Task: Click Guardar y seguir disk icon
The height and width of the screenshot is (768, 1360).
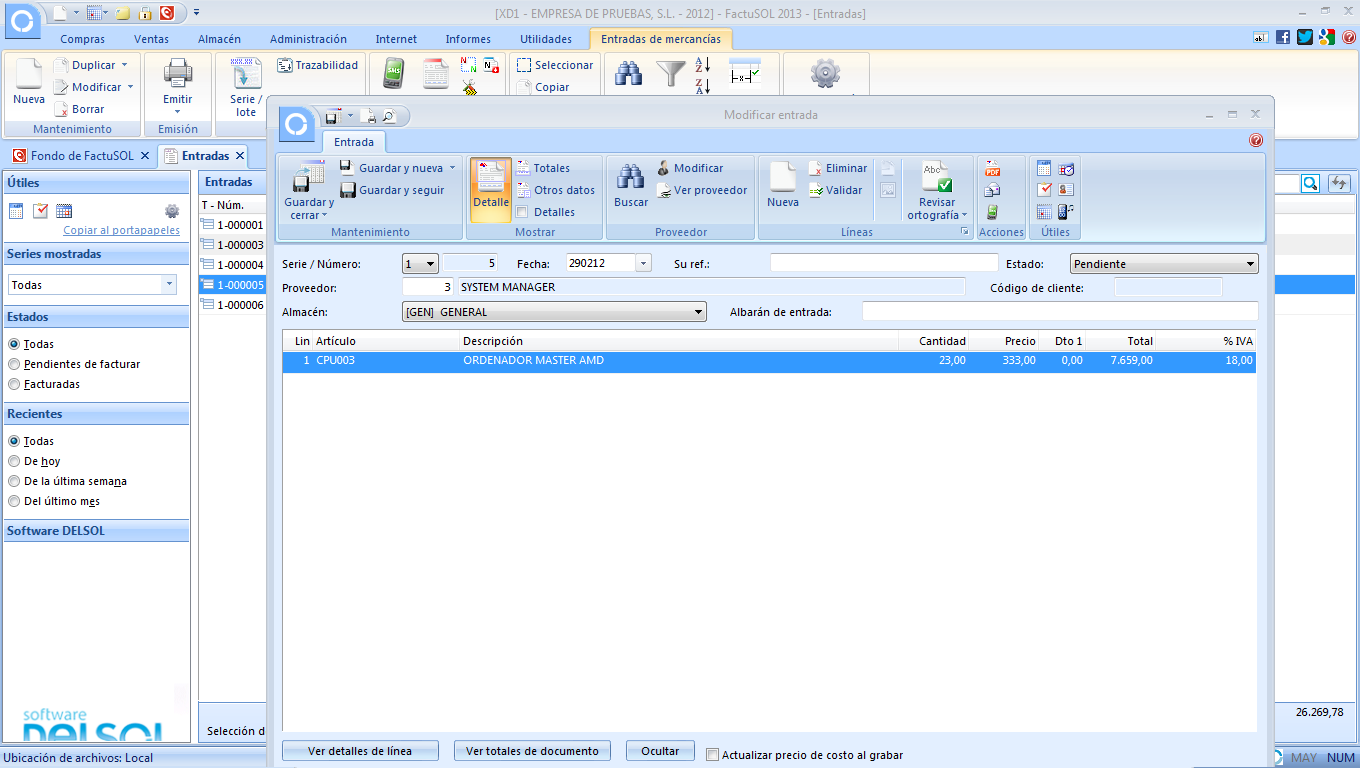Action: click(347, 190)
